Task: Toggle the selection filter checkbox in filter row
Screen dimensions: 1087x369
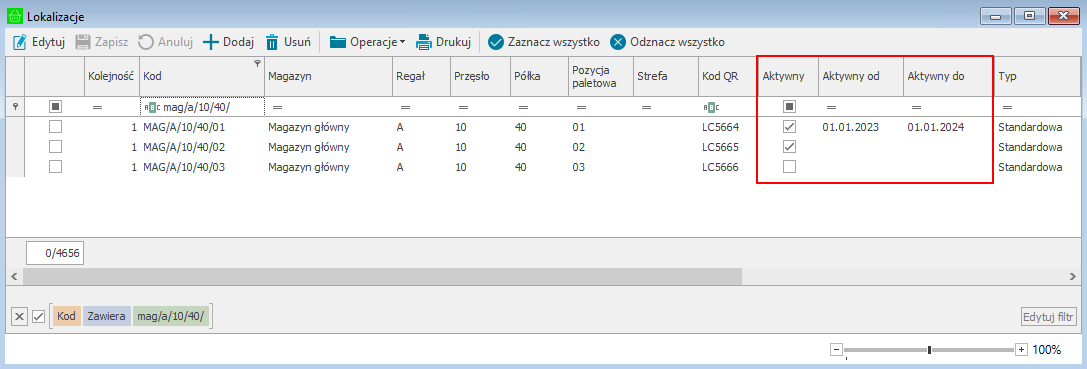Action: pos(55,107)
